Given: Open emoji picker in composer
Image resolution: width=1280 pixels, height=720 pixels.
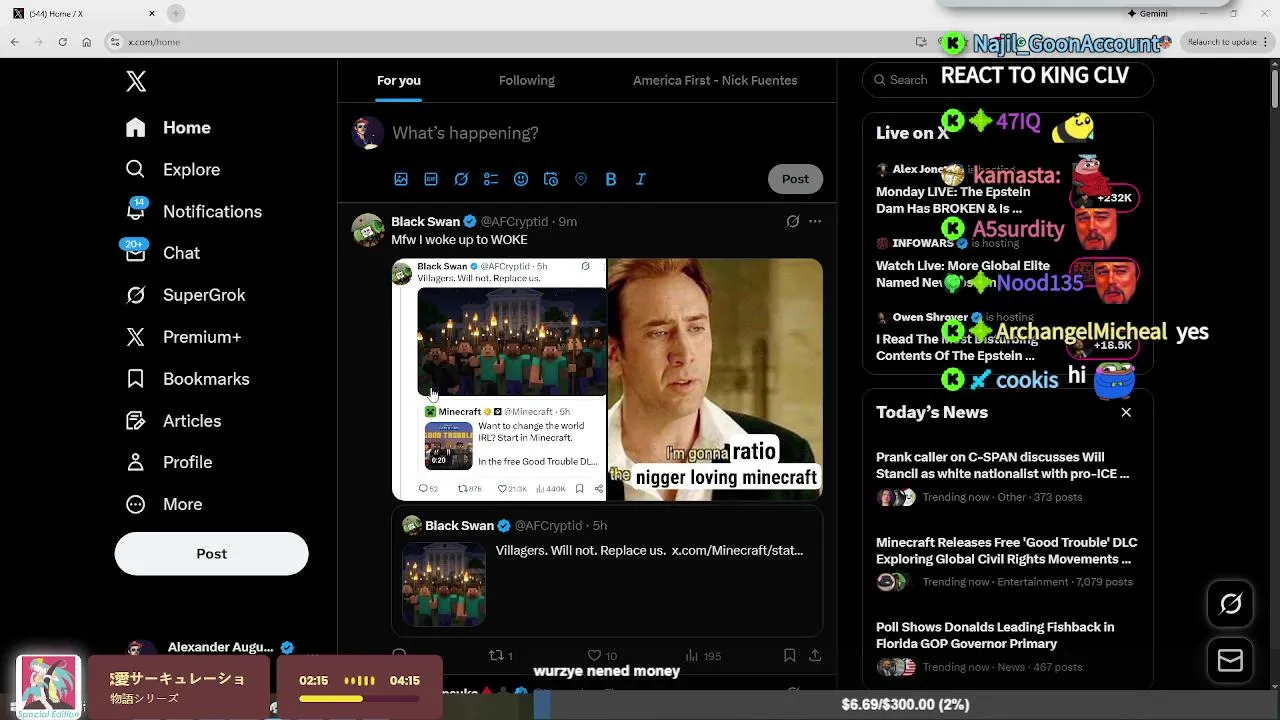Looking at the screenshot, I should pyautogui.click(x=521, y=179).
